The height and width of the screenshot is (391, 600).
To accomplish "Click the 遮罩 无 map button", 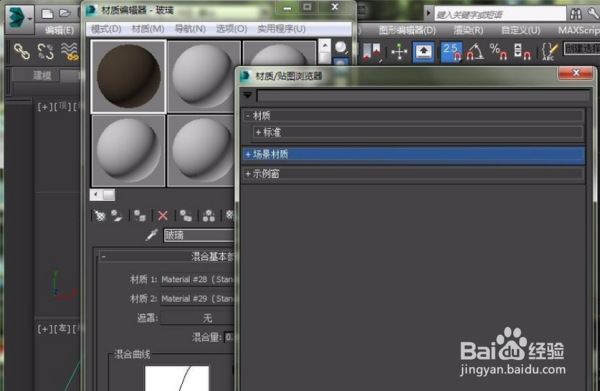I will (197, 318).
